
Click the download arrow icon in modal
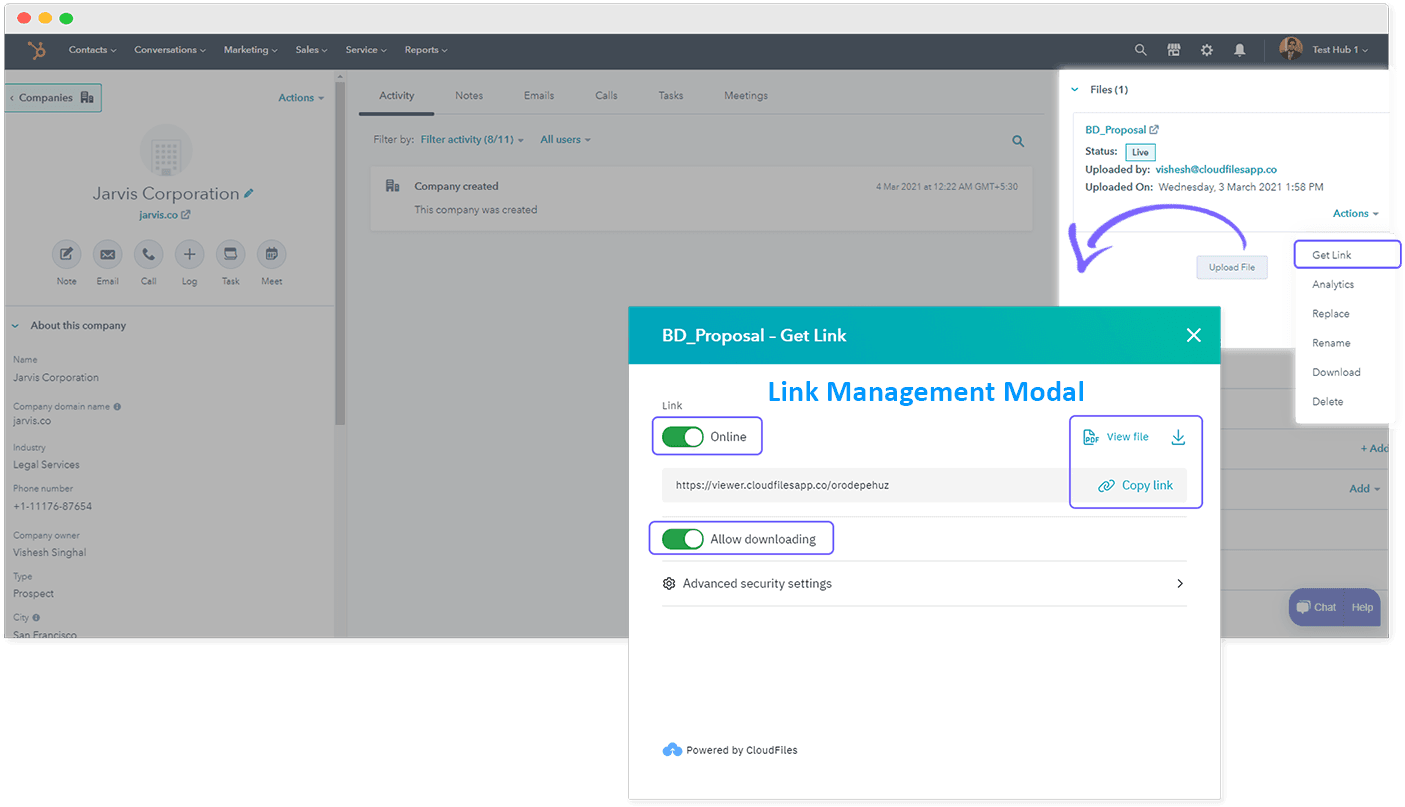[x=1178, y=437]
